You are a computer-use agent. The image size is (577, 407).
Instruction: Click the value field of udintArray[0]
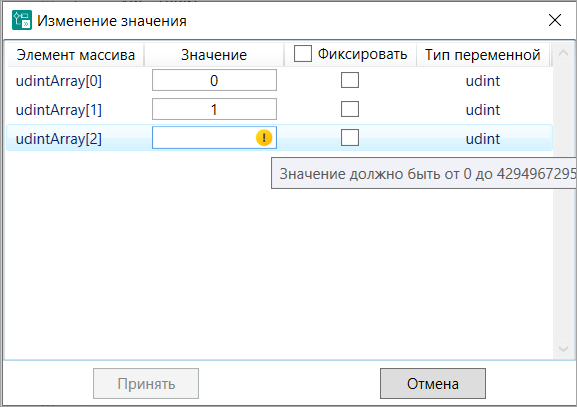[215, 80]
